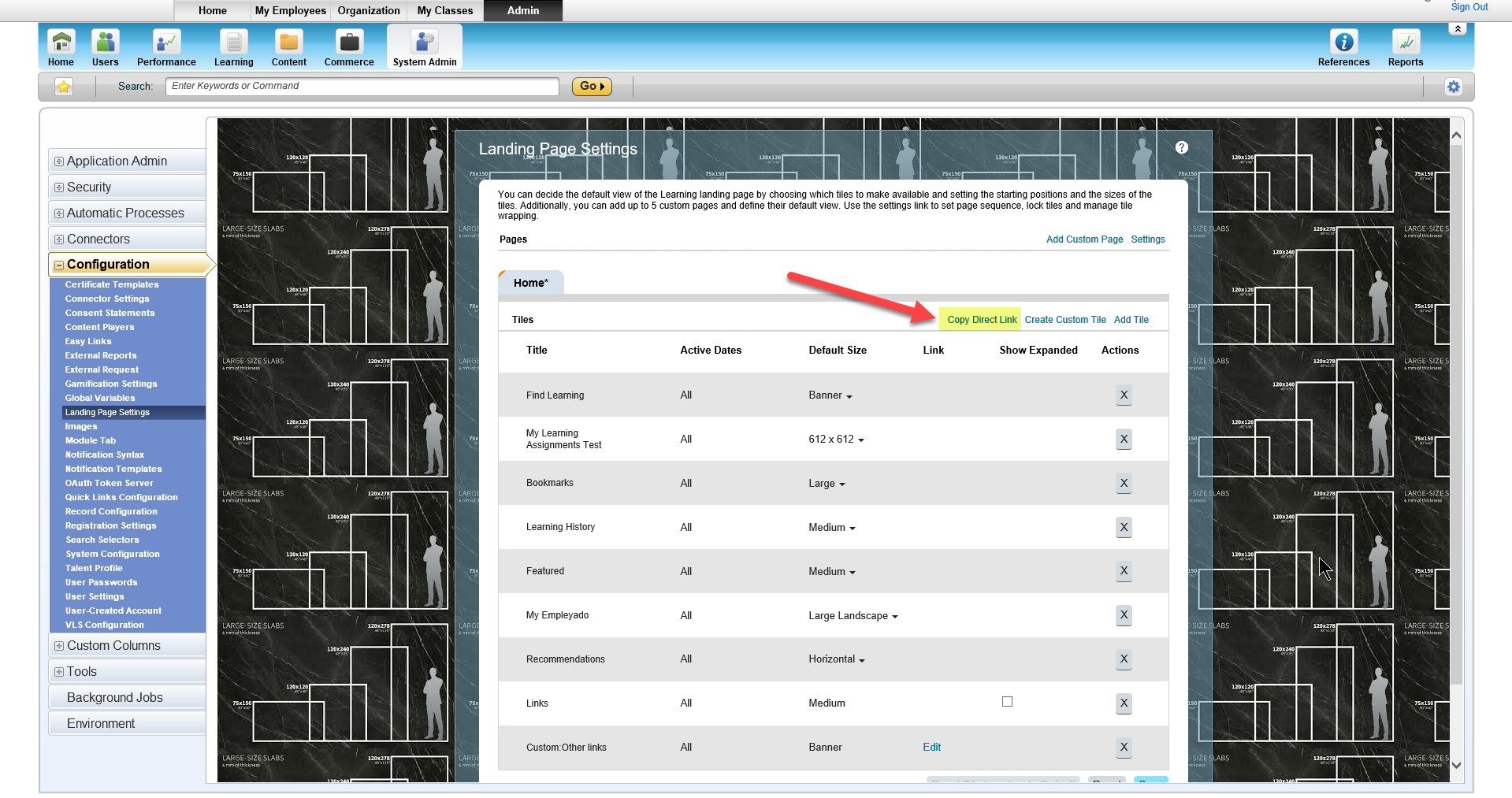The image size is (1512, 798).
Task: Remove the Recommendations tile
Action: coord(1124,659)
